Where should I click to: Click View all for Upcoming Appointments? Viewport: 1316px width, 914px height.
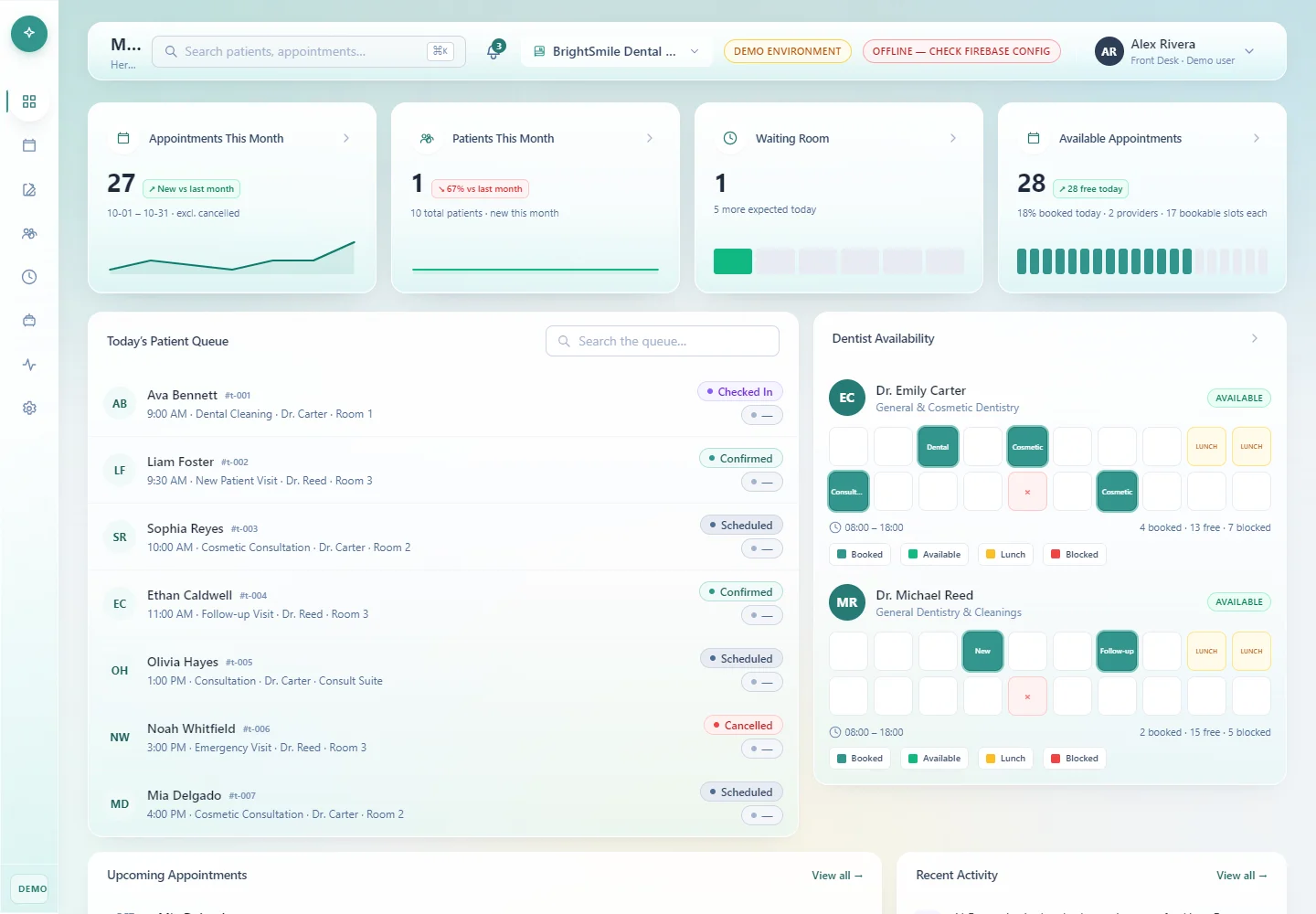(837, 876)
